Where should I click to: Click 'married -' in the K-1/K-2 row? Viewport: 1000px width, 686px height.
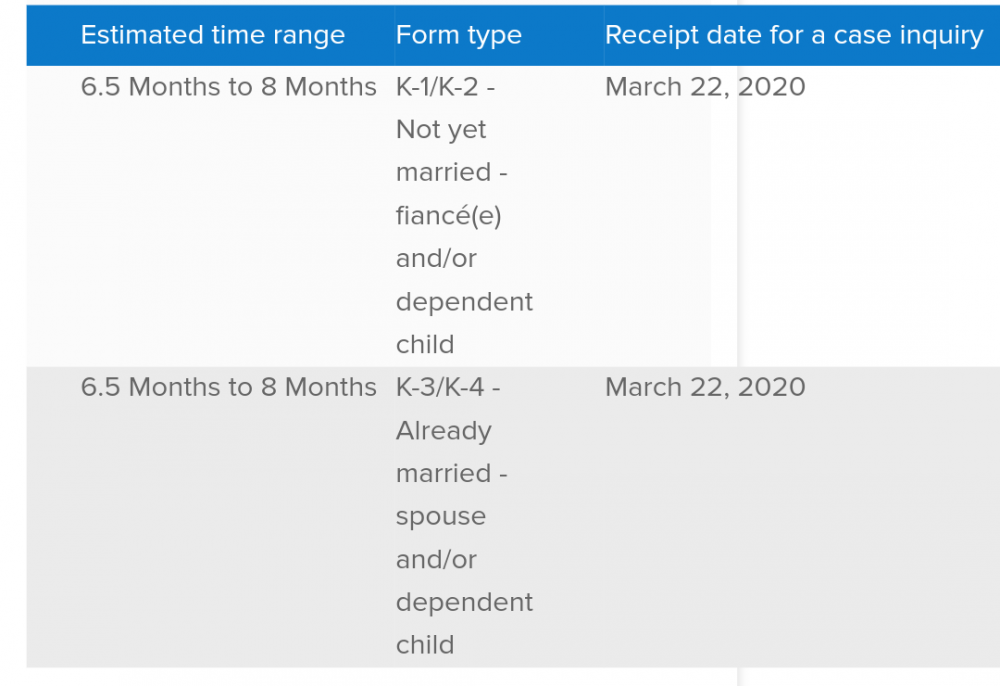point(452,172)
